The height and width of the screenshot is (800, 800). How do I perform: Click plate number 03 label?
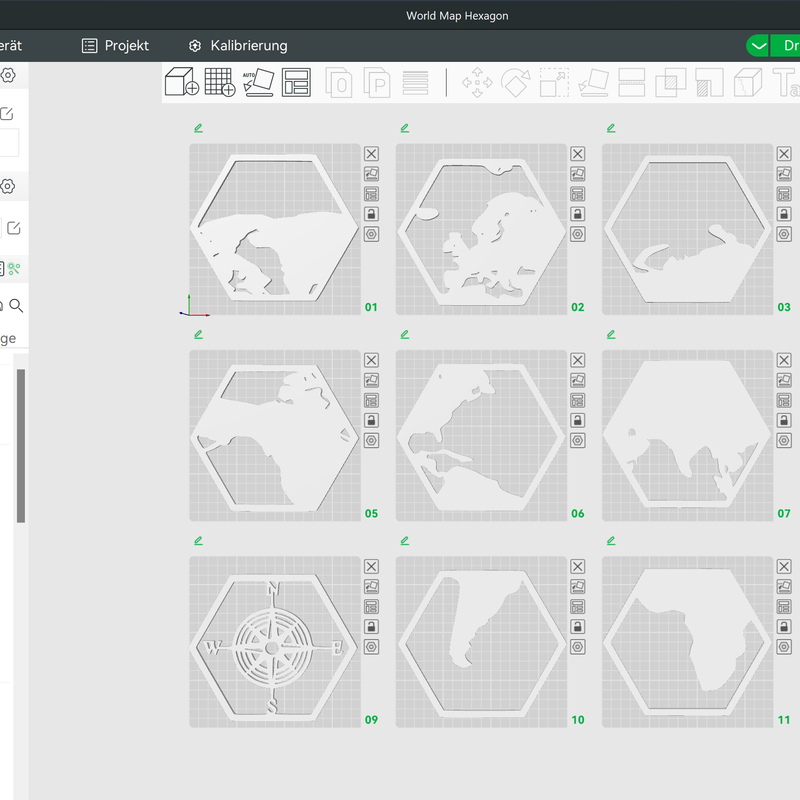784,307
